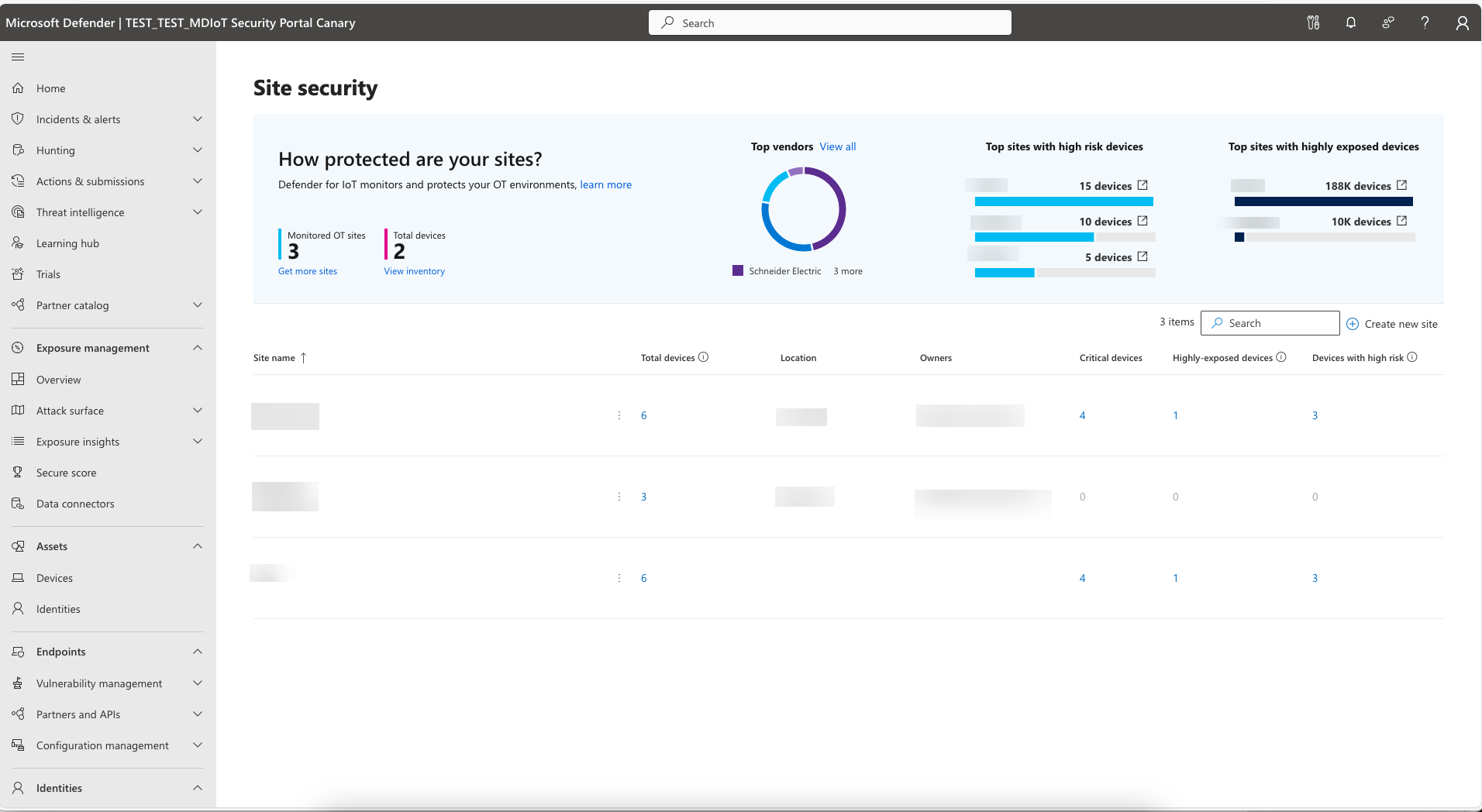
Task: Open the user account profile icon
Action: [x=1462, y=22]
